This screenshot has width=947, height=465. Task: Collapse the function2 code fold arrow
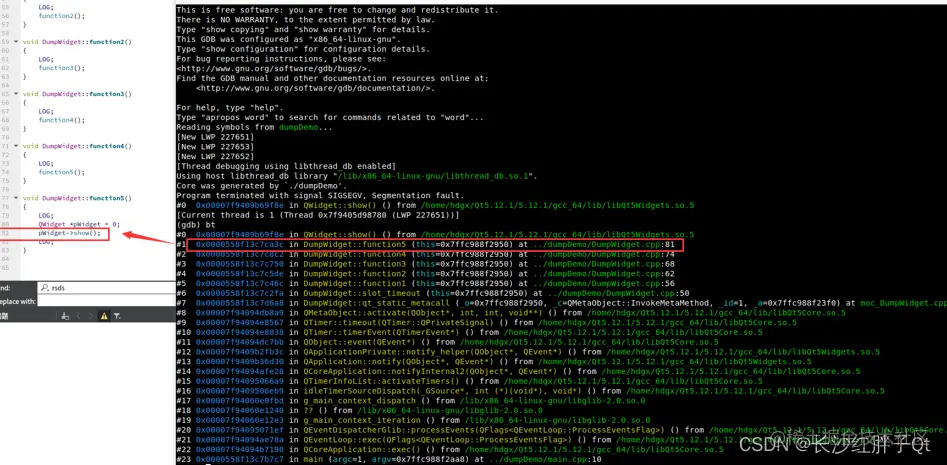click(x=16, y=42)
